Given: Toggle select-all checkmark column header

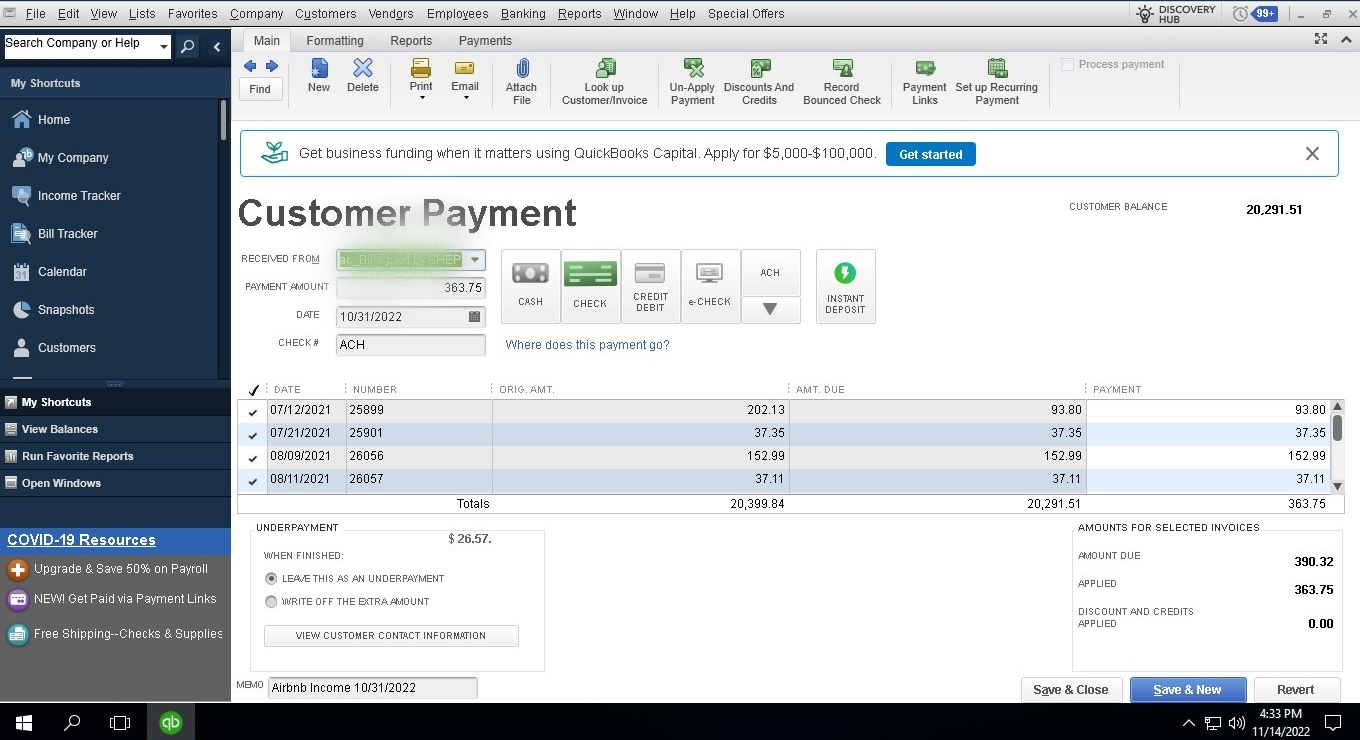Looking at the screenshot, I should pyautogui.click(x=254, y=389).
